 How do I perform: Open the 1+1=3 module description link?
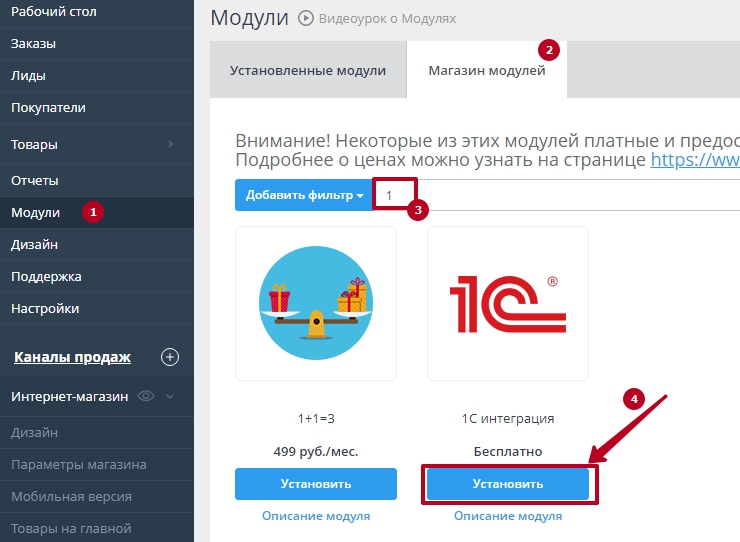[x=316, y=516]
